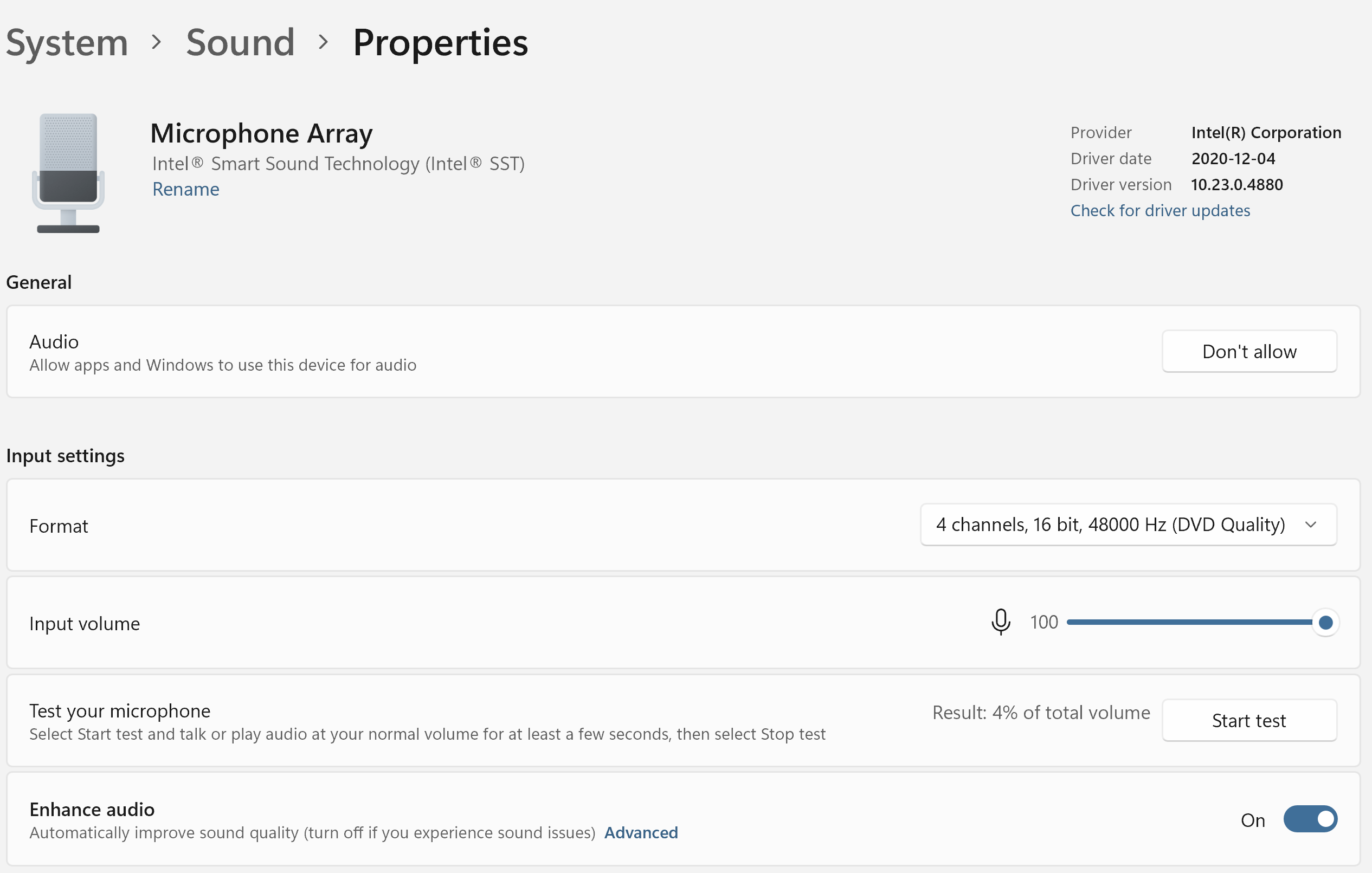Click the chevron arrow after System breadcrumb
The image size is (1372, 873).
click(157, 42)
